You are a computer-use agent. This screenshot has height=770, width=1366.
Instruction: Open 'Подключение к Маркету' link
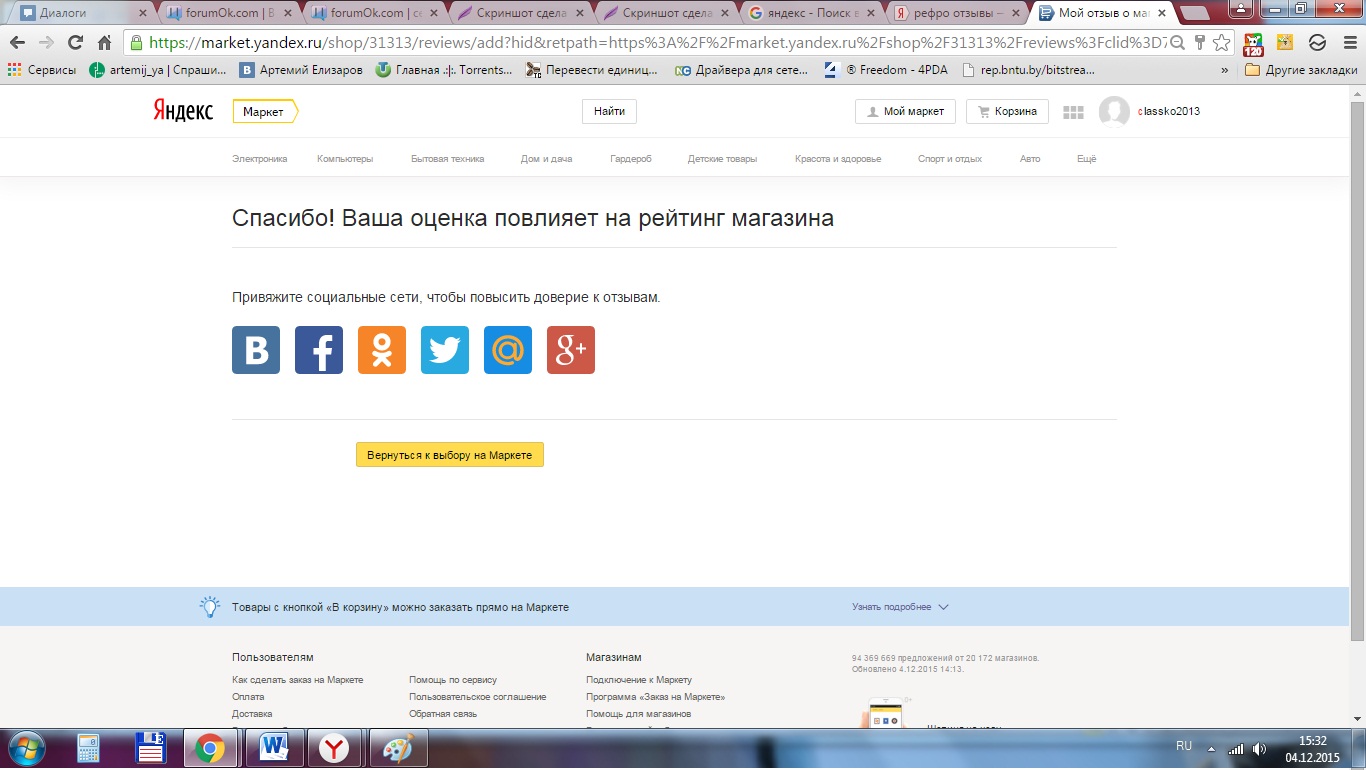[x=639, y=680]
